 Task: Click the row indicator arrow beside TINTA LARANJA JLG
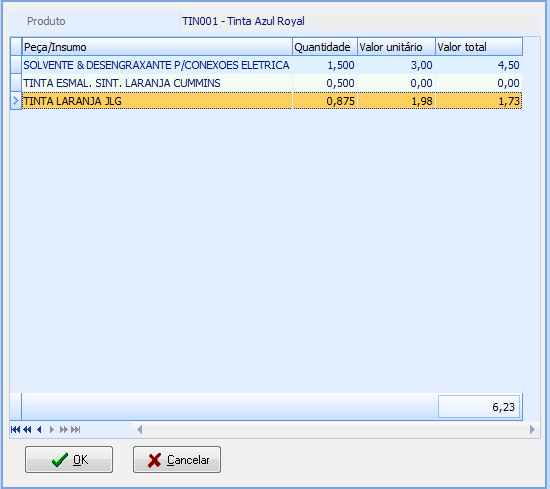(16, 101)
